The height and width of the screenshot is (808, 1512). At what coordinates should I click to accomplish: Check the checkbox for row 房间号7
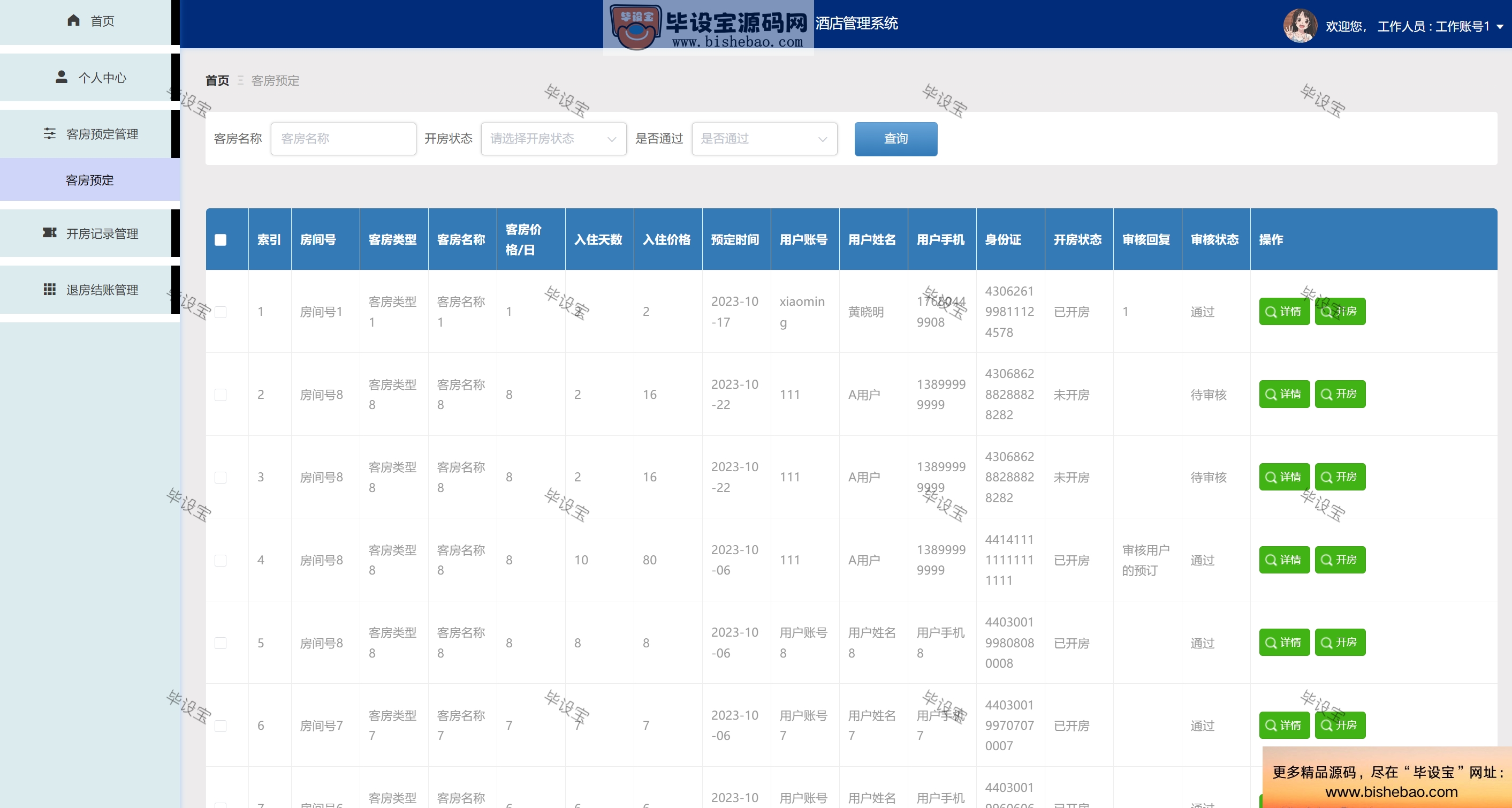click(x=221, y=726)
